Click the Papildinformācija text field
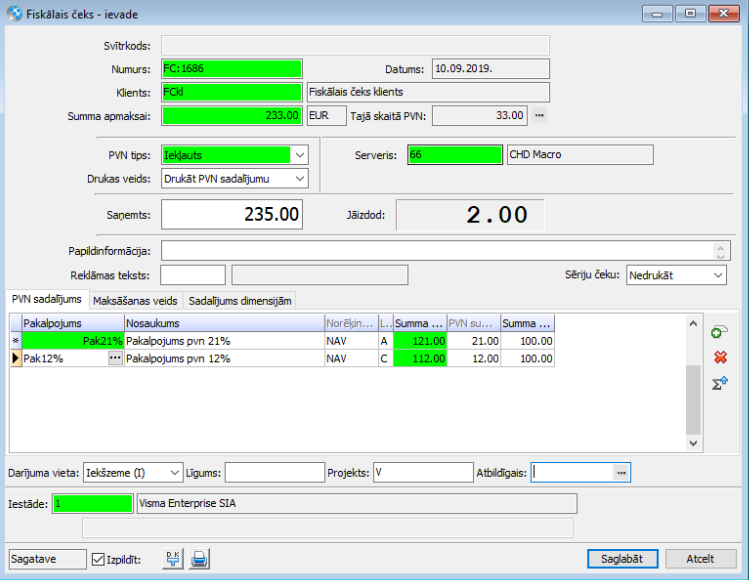The image size is (749, 580). coord(437,251)
